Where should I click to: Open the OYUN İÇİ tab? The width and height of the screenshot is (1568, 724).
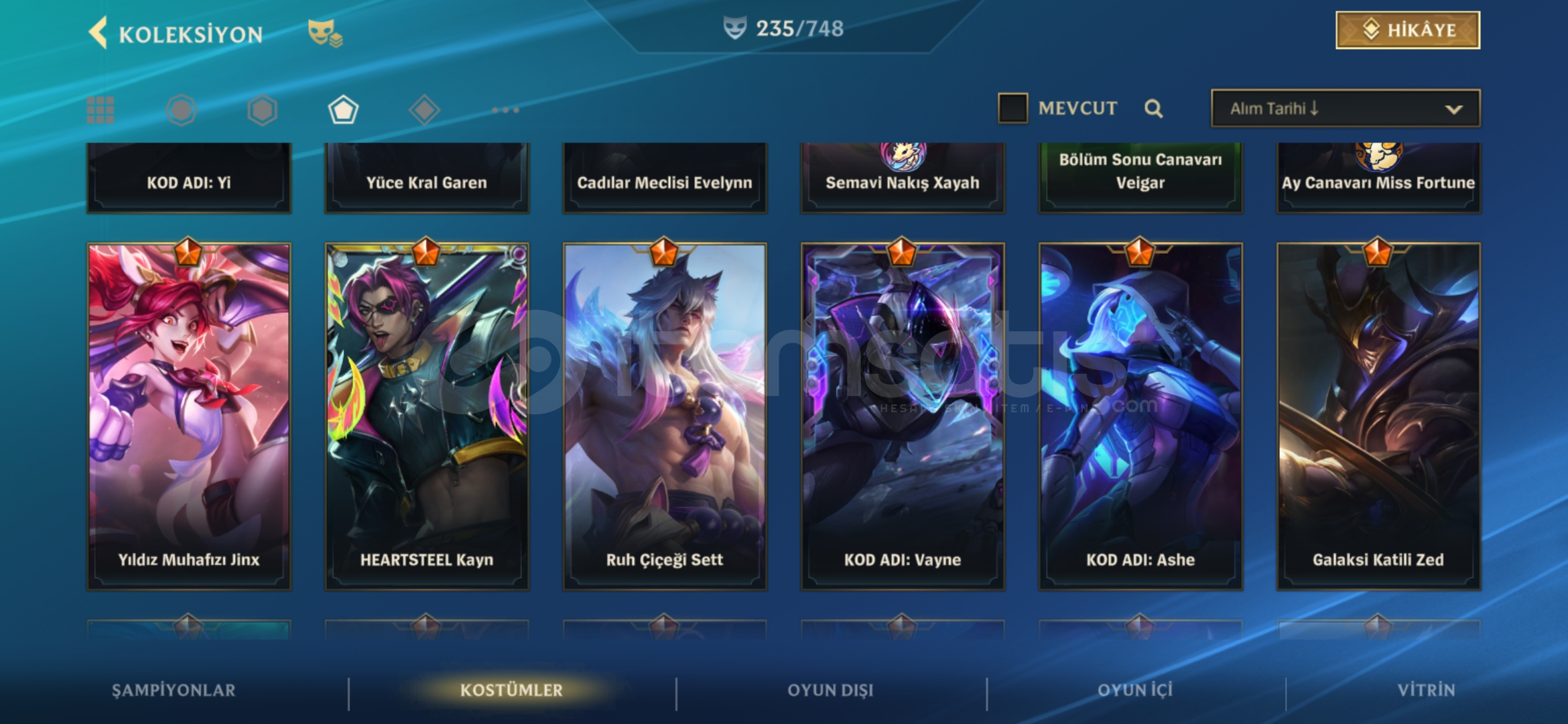pos(1135,690)
